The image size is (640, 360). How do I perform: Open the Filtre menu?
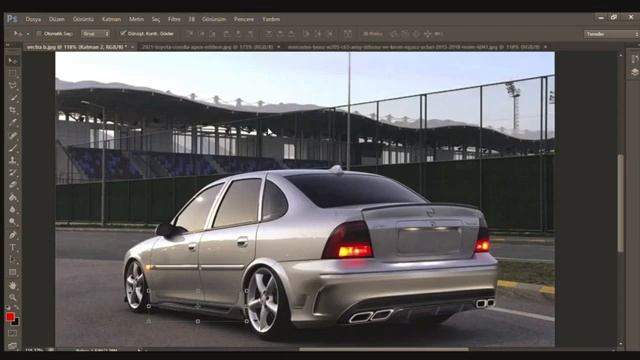point(174,19)
